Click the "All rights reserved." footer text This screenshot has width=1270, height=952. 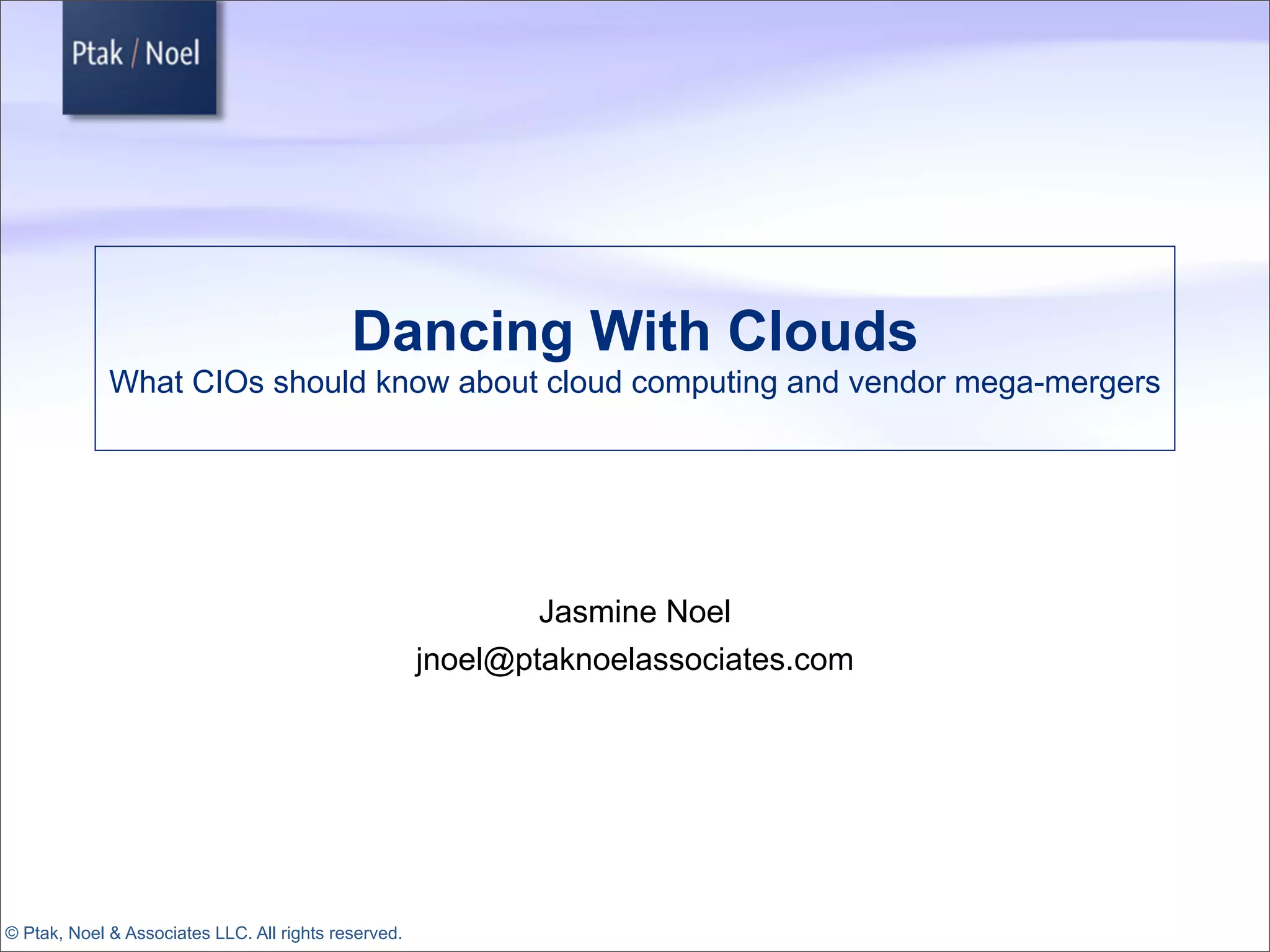coord(329,933)
